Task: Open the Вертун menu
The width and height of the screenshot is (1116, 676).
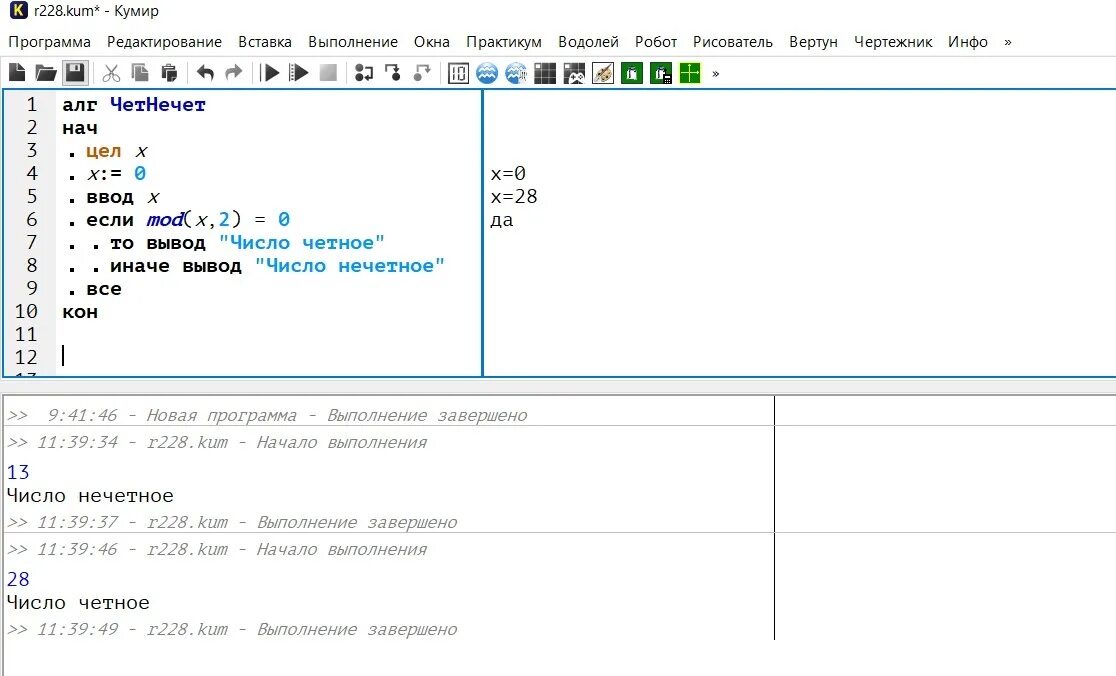Action: [813, 42]
